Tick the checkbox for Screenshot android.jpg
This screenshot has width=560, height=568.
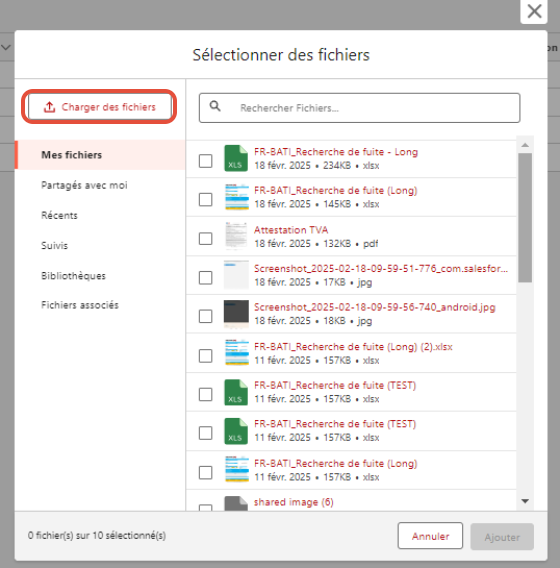pos(206,316)
